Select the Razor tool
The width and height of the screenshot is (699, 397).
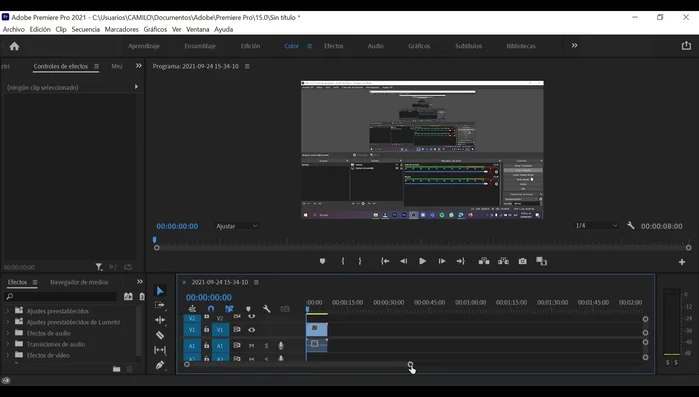tap(160, 335)
